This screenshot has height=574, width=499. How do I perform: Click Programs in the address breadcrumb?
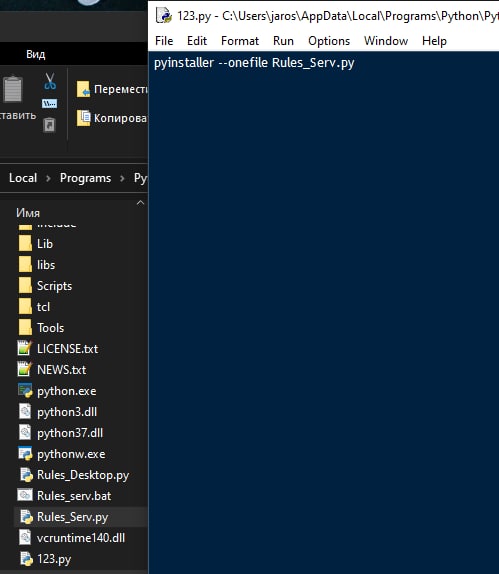point(85,178)
